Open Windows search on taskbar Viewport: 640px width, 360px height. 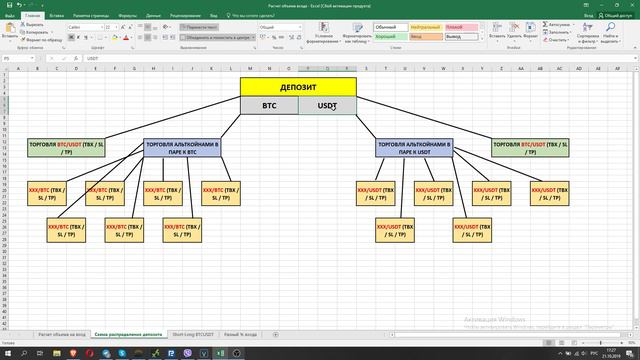tap(24, 353)
